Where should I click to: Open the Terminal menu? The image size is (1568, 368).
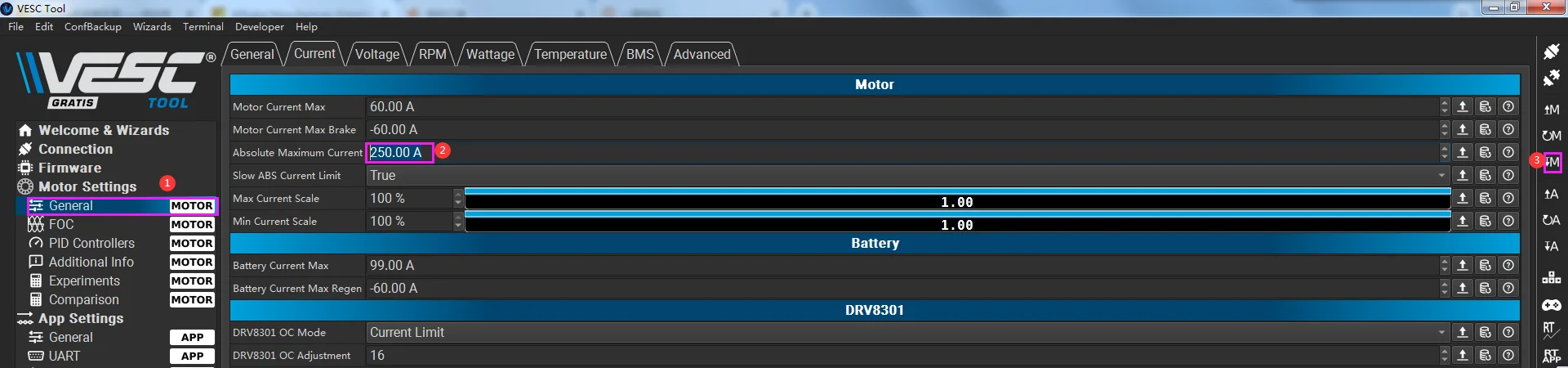click(x=203, y=26)
